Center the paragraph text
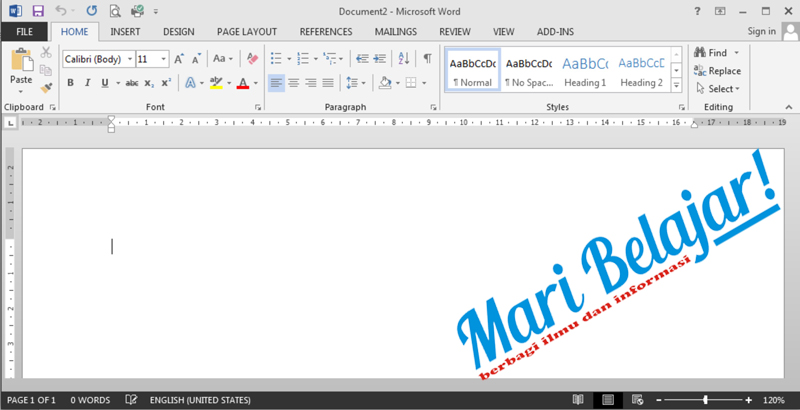 pos(293,83)
